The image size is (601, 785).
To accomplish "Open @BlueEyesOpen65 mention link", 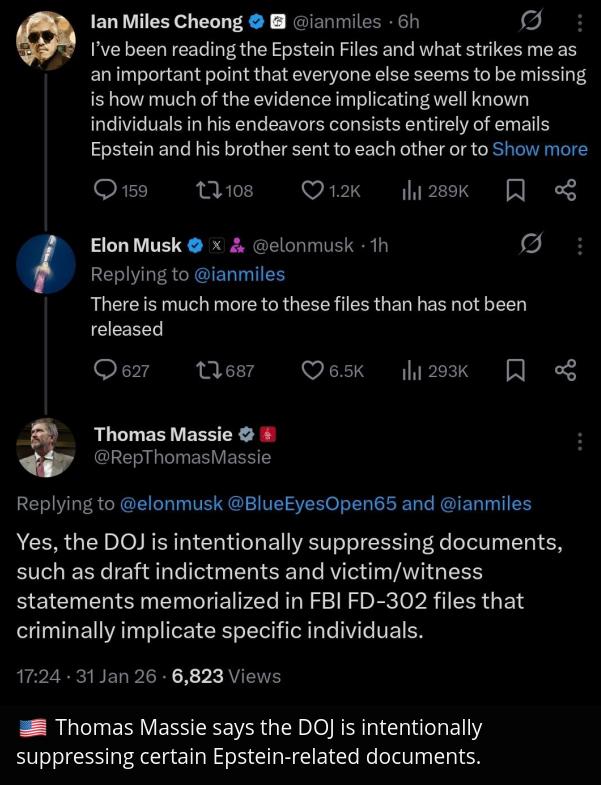I will (312, 504).
